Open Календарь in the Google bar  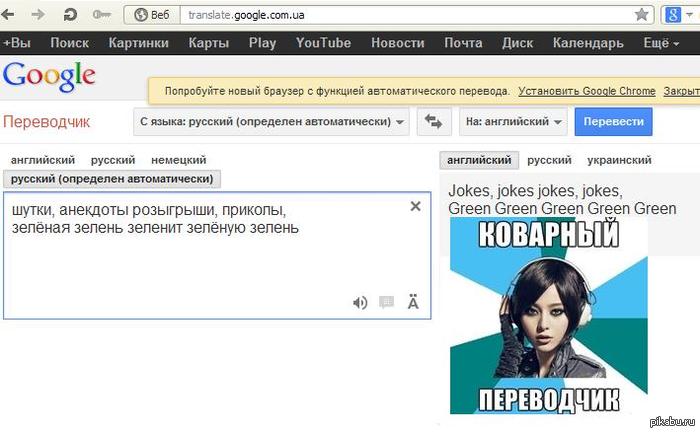click(x=588, y=43)
